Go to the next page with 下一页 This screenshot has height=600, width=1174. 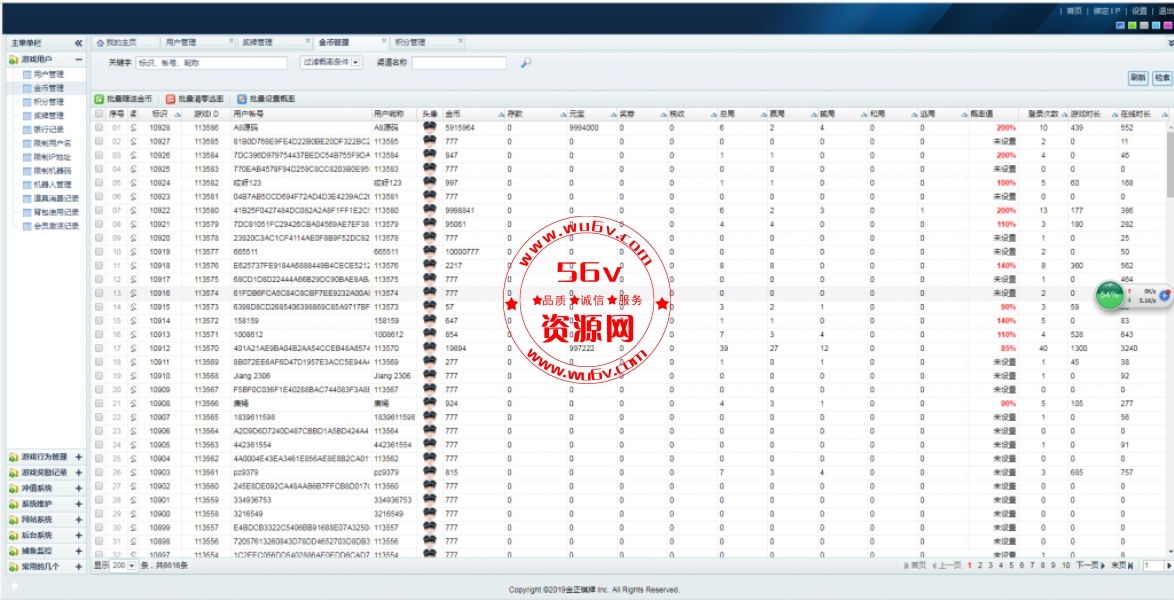click(1090, 566)
